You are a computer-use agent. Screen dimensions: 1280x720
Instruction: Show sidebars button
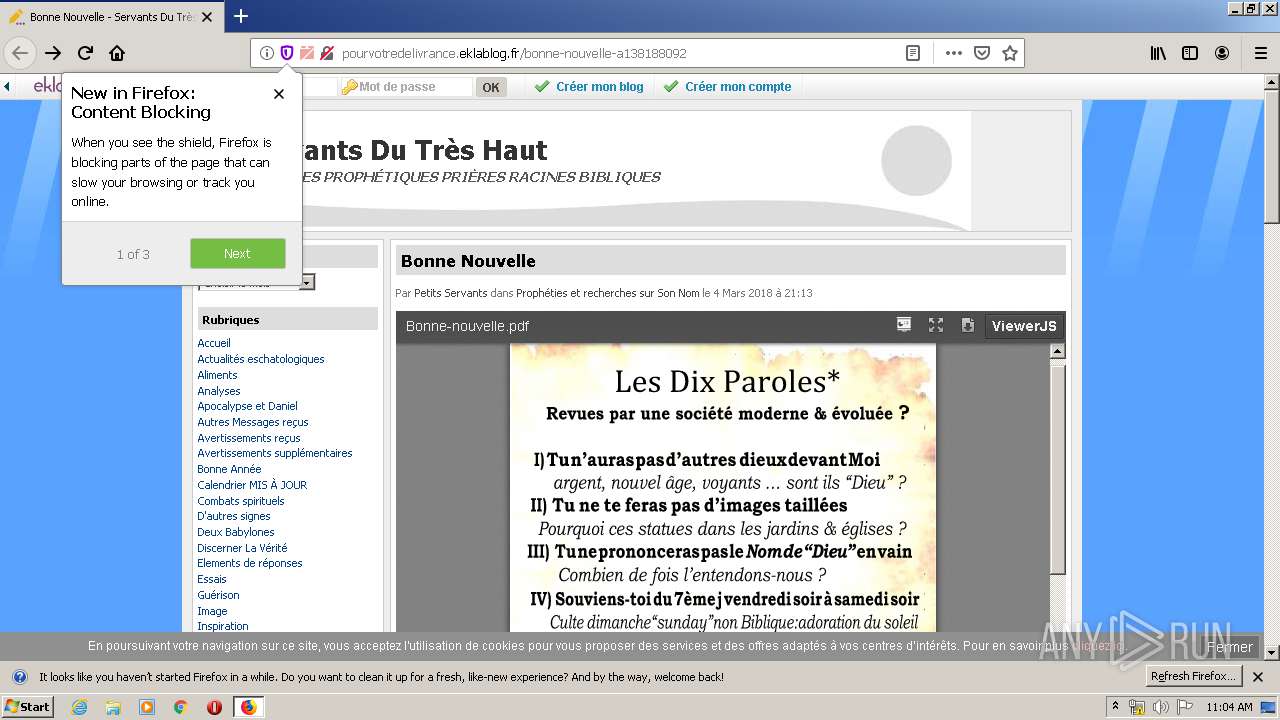click(1190, 53)
